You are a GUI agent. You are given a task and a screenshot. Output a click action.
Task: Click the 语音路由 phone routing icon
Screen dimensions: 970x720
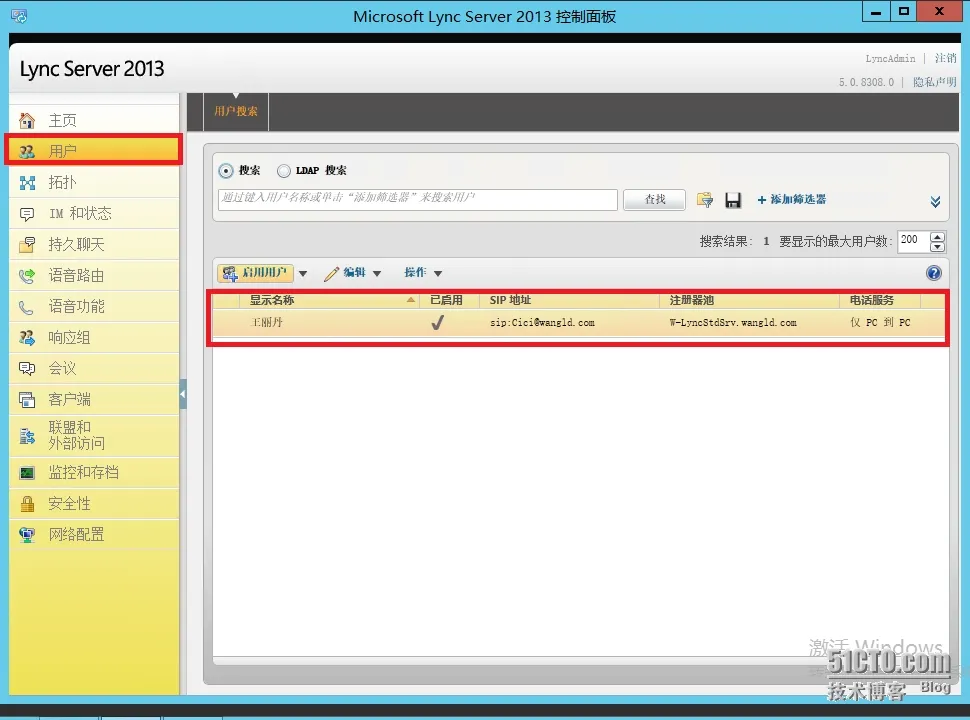[27, 276]
